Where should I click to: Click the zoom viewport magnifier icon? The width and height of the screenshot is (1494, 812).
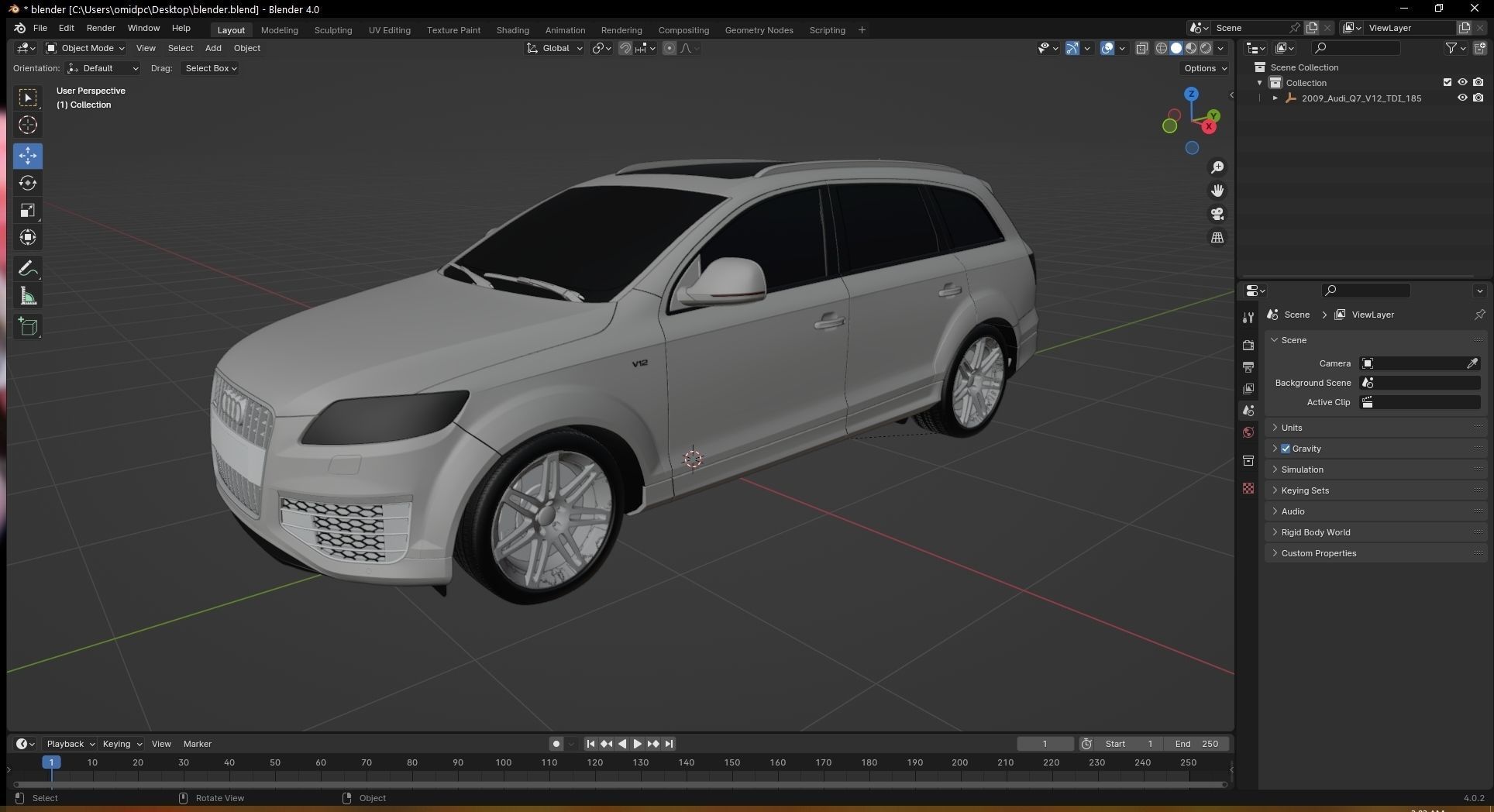[x=1217, y=167]
